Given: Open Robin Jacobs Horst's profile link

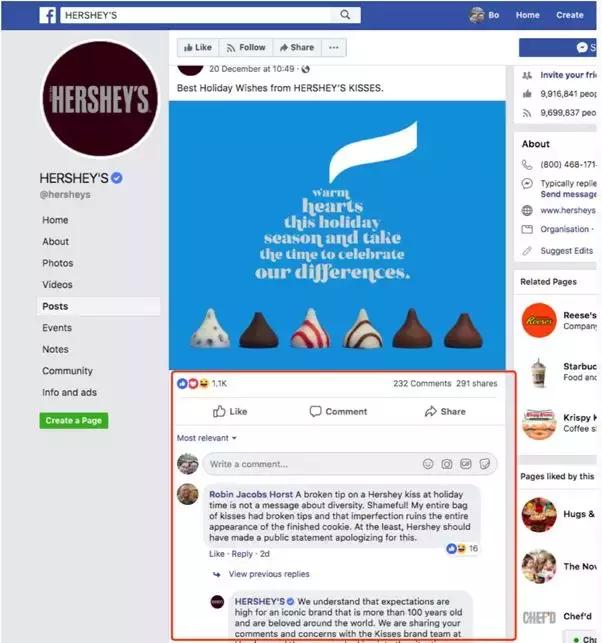Looking at the screenshot, I should tap(251, 494).
